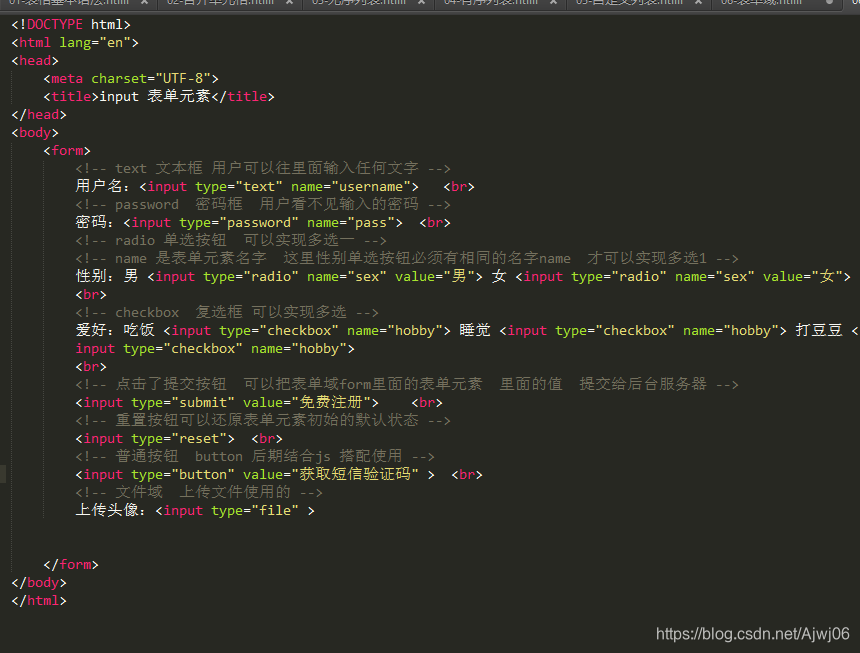Click the value="免费注册" attribute
Viewport: 860px width, 653px height.
pos(307,402)
